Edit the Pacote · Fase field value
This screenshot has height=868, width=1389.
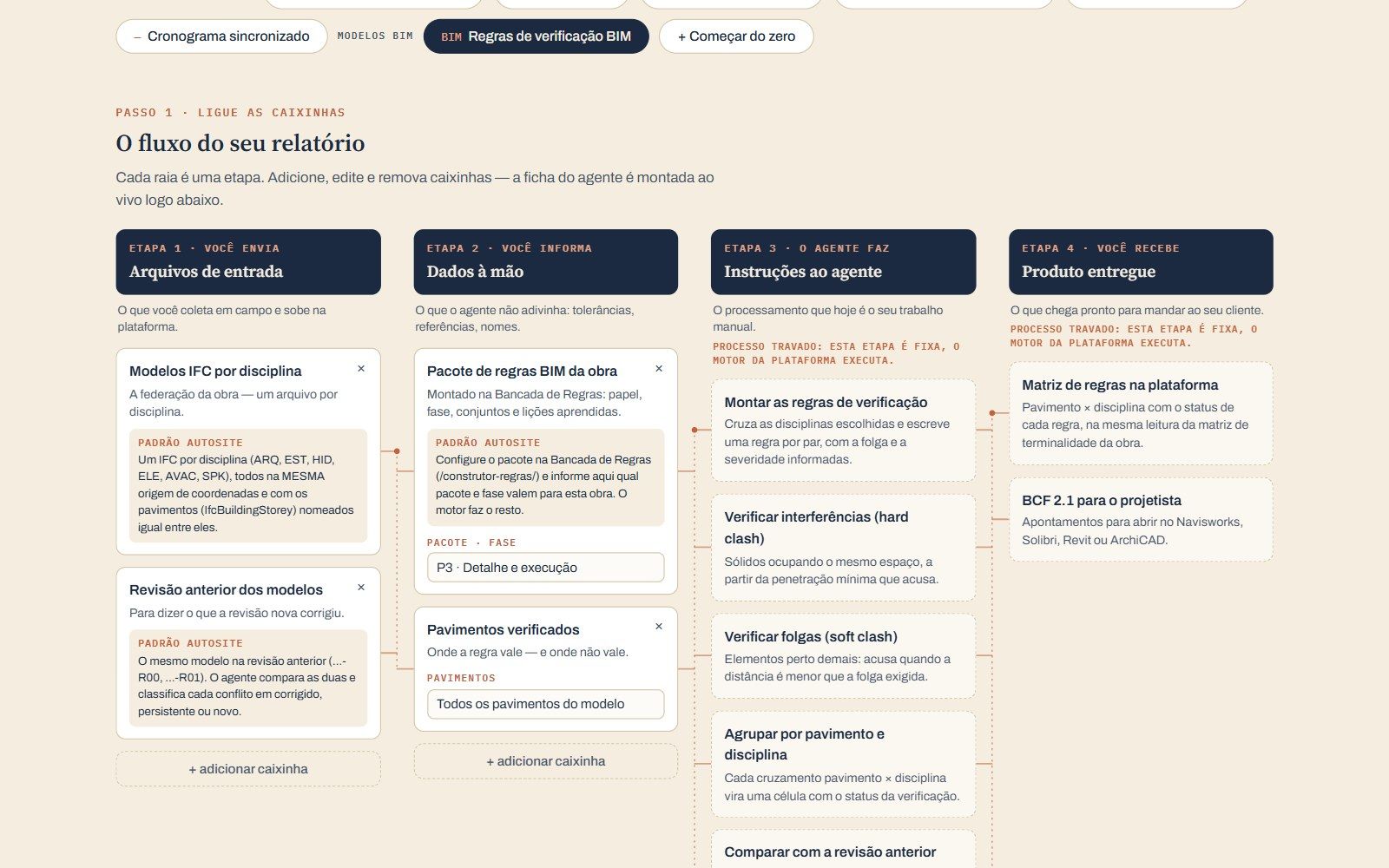coord(546,568)
